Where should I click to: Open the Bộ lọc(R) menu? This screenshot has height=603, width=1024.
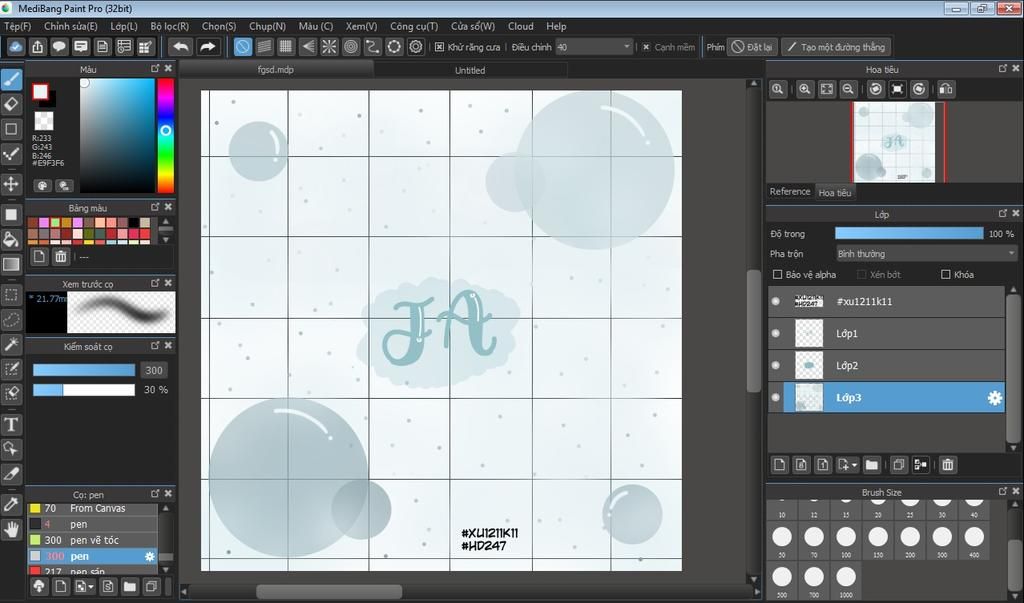(169, 26)
